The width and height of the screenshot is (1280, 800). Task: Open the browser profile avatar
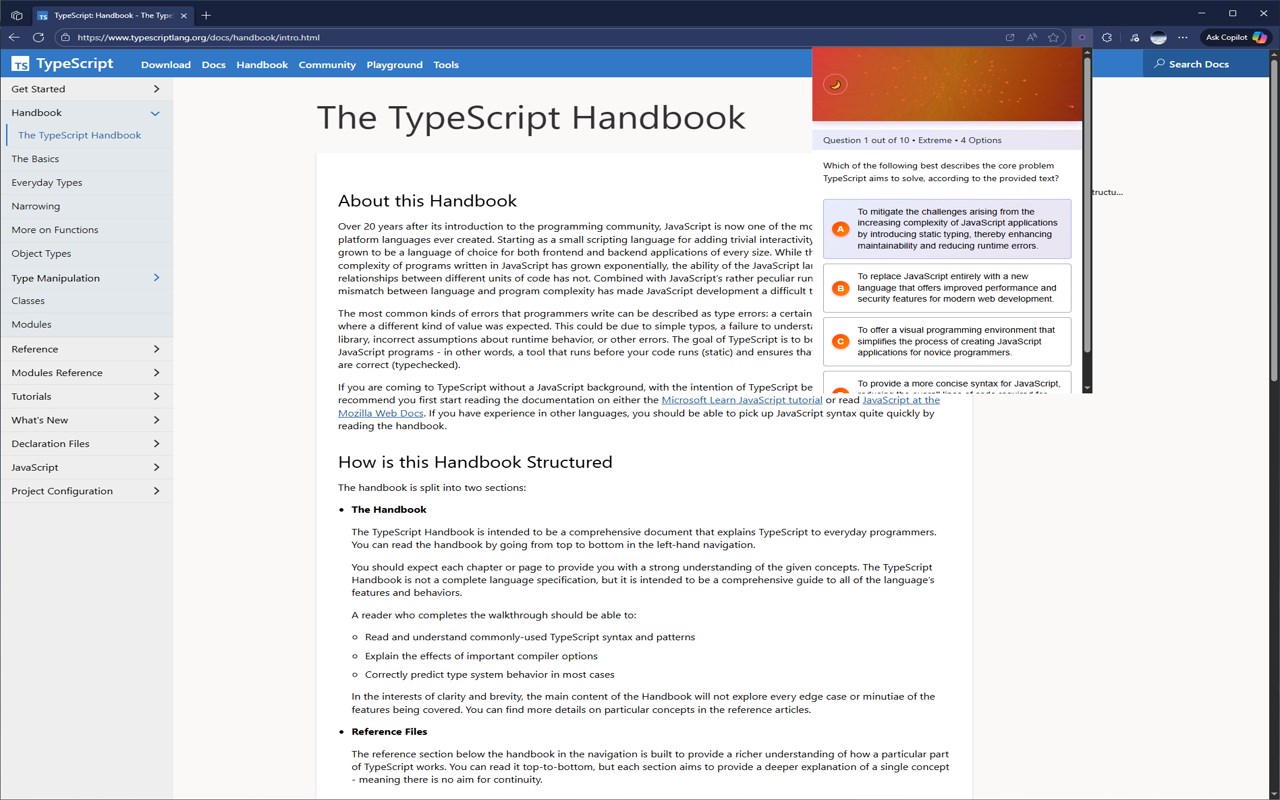(1159, 37)
